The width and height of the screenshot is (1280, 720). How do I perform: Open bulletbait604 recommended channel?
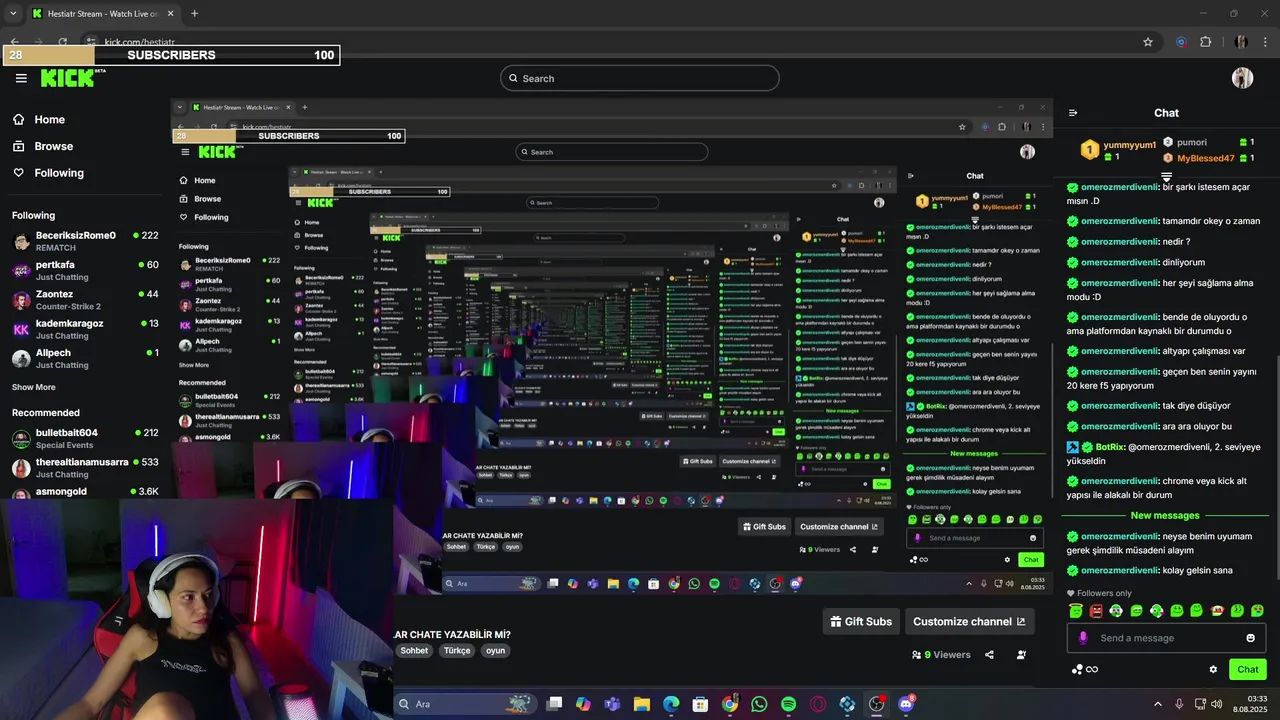point(85,438)
